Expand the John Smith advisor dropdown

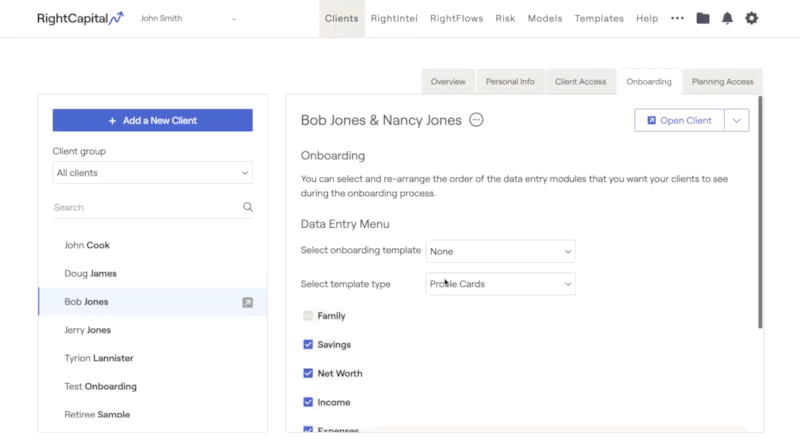tap(189, 18)
